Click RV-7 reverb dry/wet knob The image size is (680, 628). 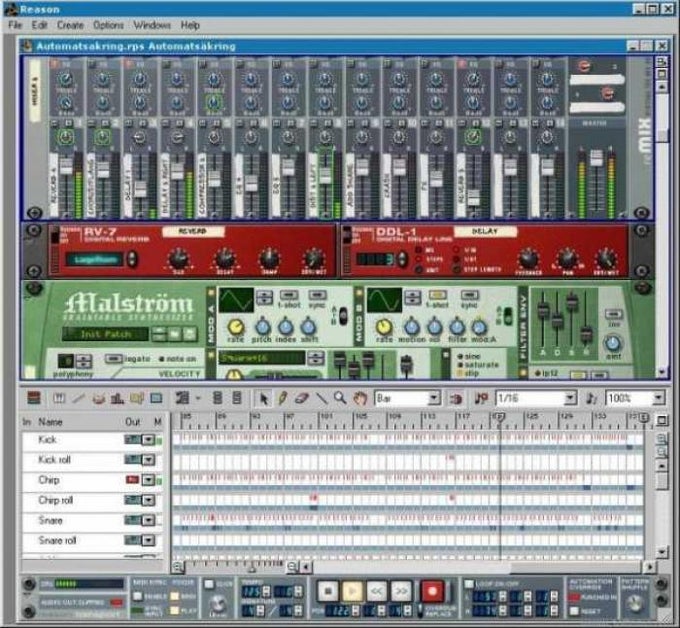[x=314, y=259]
